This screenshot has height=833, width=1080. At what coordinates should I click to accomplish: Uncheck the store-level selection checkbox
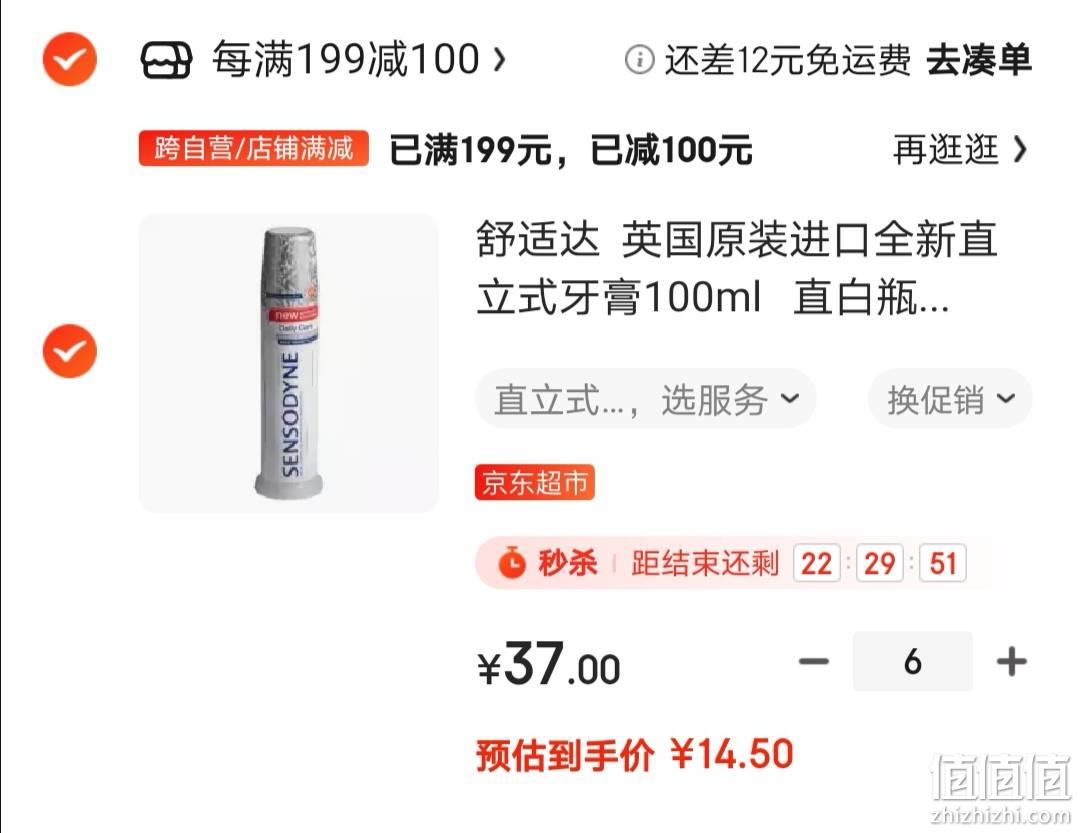click(70, 59)
